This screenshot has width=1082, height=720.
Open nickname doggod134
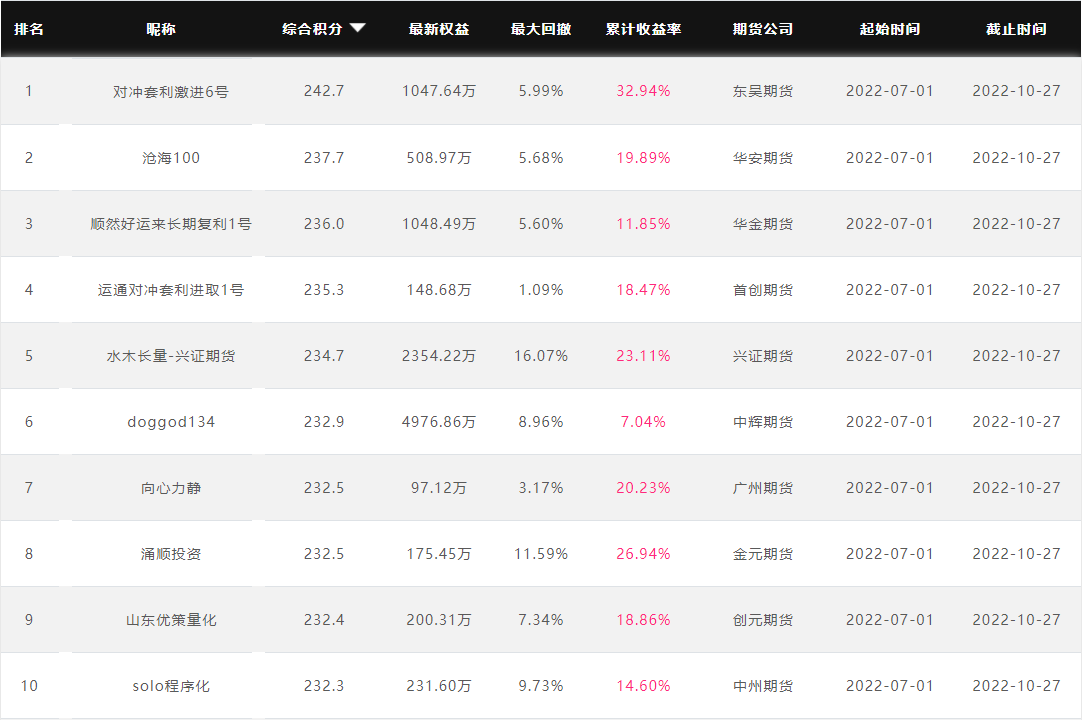pyautogui.click(x=170, y=422)
